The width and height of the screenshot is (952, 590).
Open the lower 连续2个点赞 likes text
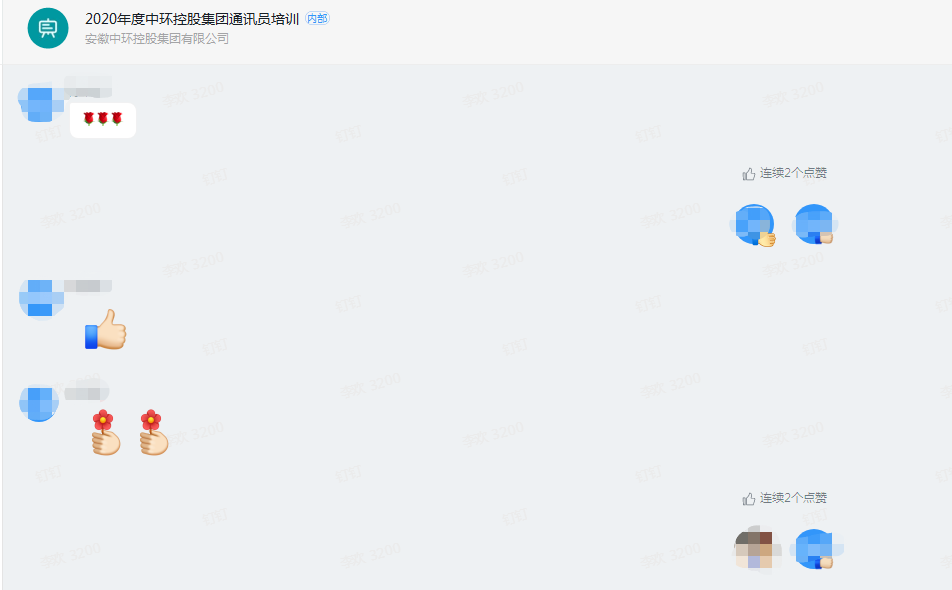click(793, 498)
